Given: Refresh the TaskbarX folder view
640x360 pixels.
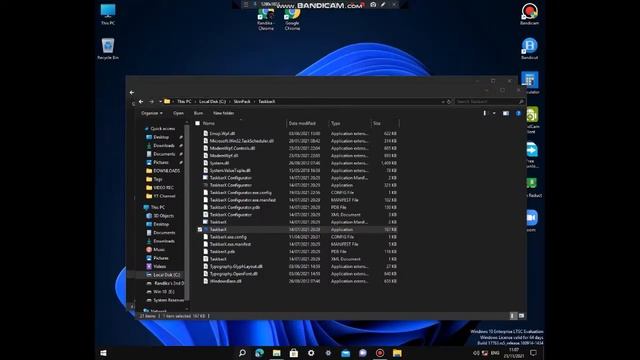Looking at the screenshot, I should pos(449,102).
